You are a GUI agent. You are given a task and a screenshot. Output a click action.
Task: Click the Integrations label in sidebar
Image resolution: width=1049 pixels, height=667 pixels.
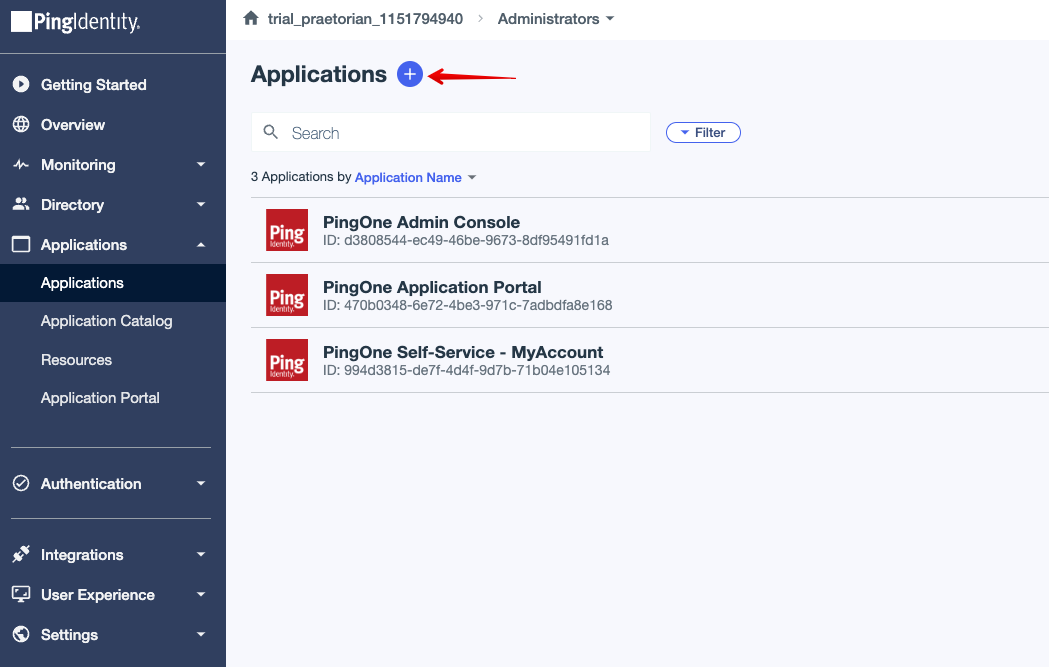click(82, 555)
